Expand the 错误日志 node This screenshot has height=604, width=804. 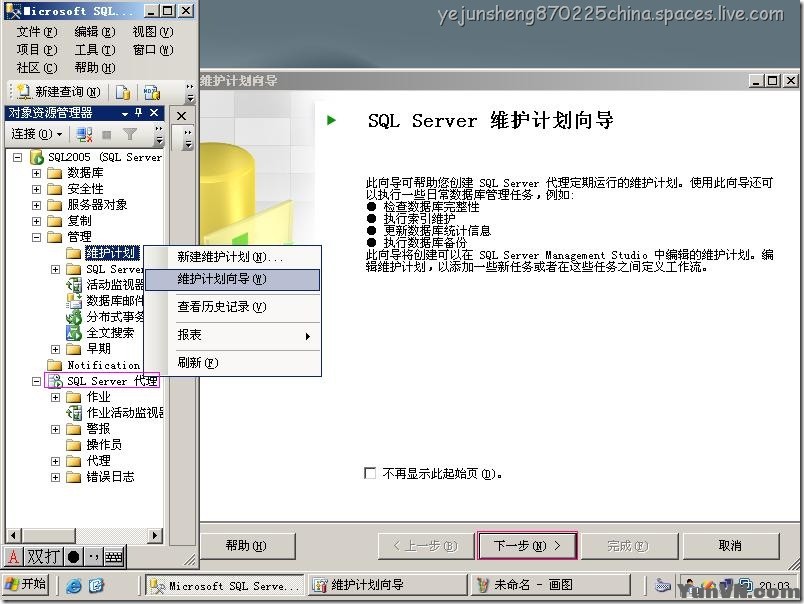point(55,477)
